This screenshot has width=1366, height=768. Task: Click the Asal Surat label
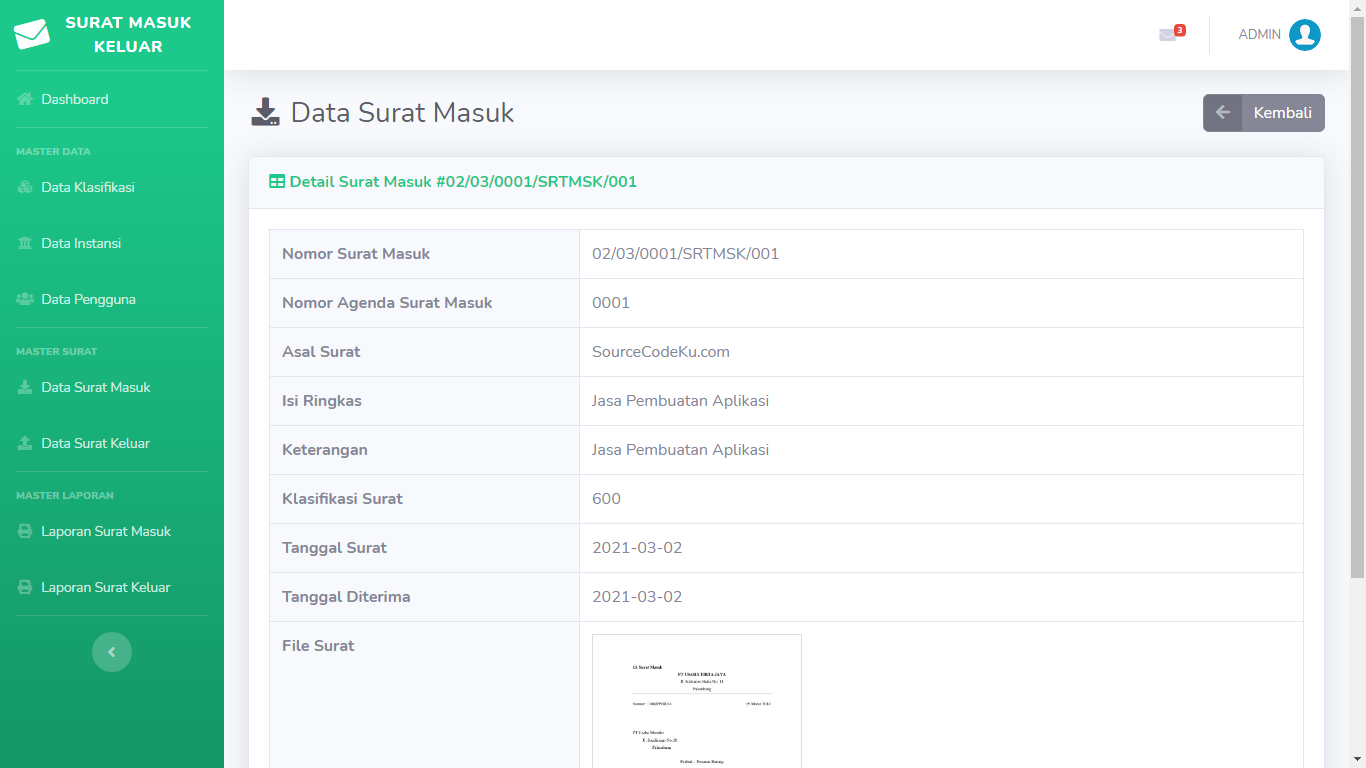click(x=321, y=352)
